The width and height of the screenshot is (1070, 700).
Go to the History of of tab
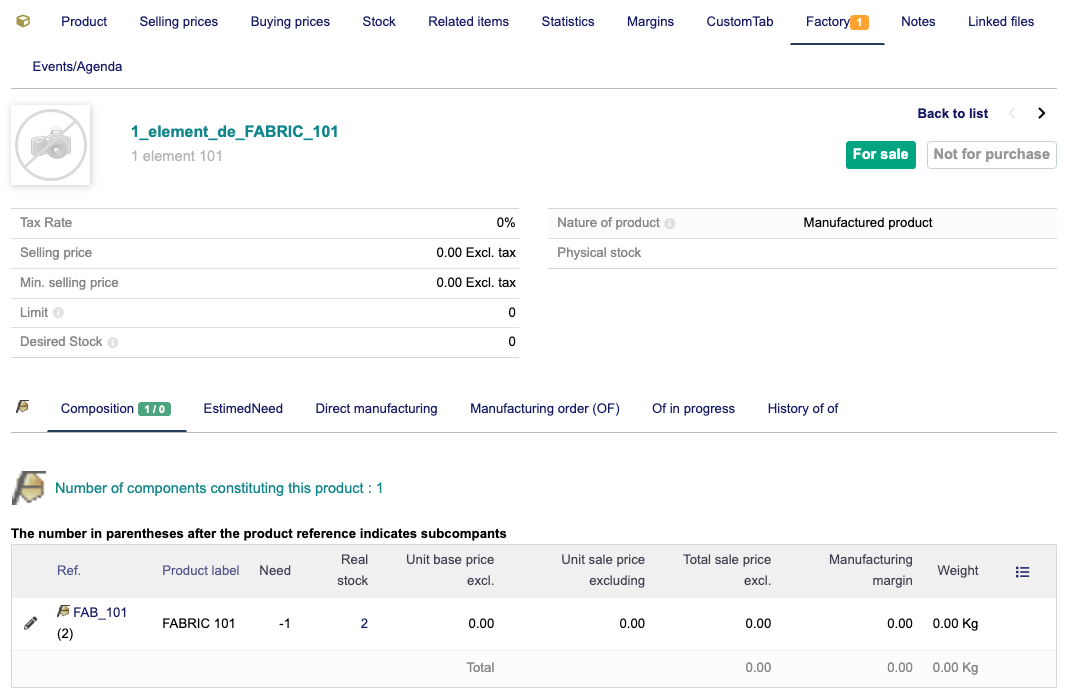click(x=802, y=408)
